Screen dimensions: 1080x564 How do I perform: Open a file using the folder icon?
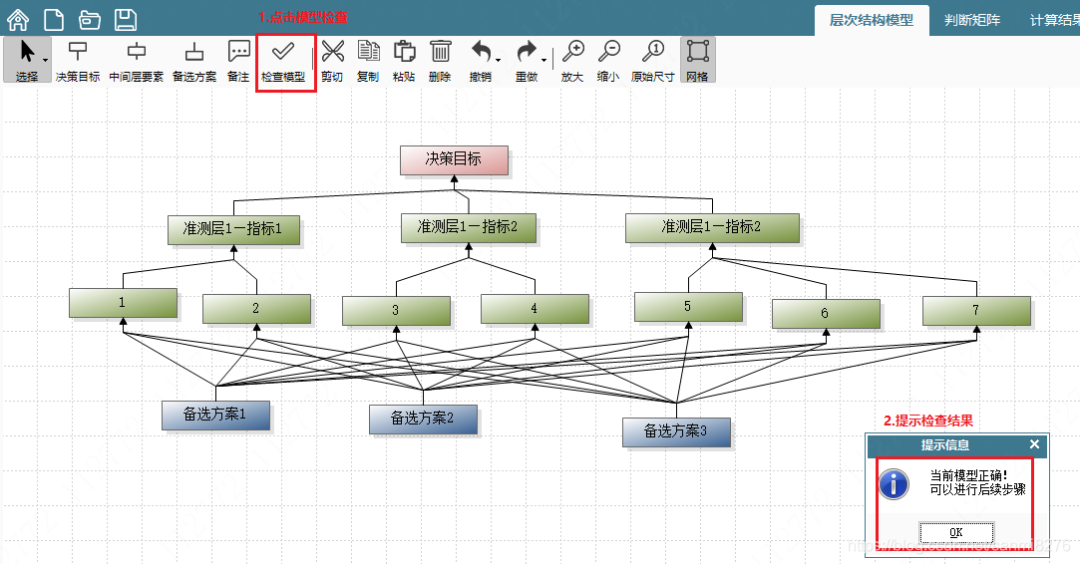pos(90,21)
